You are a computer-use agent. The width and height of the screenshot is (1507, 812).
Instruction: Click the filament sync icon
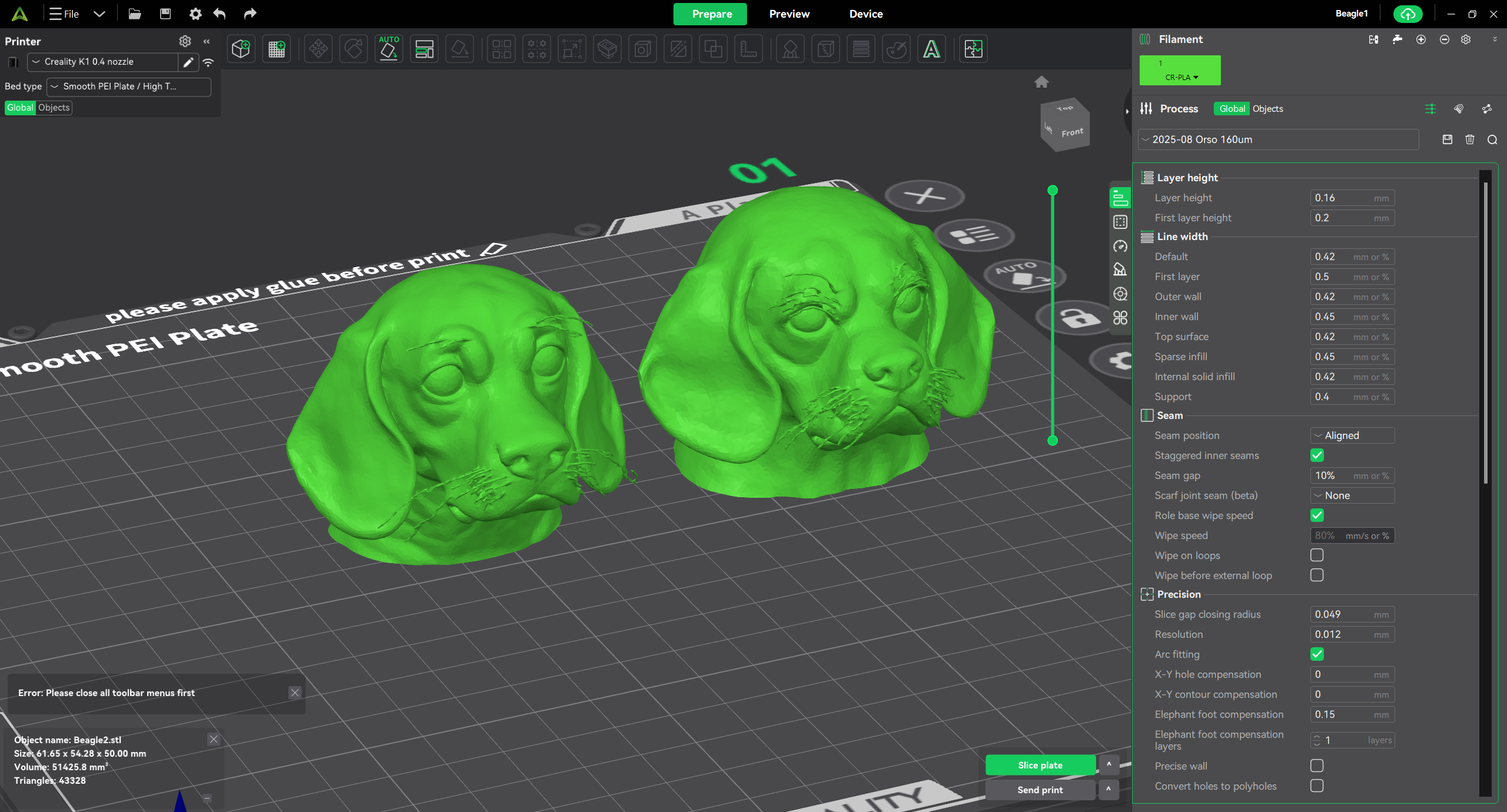point(1373,39)
